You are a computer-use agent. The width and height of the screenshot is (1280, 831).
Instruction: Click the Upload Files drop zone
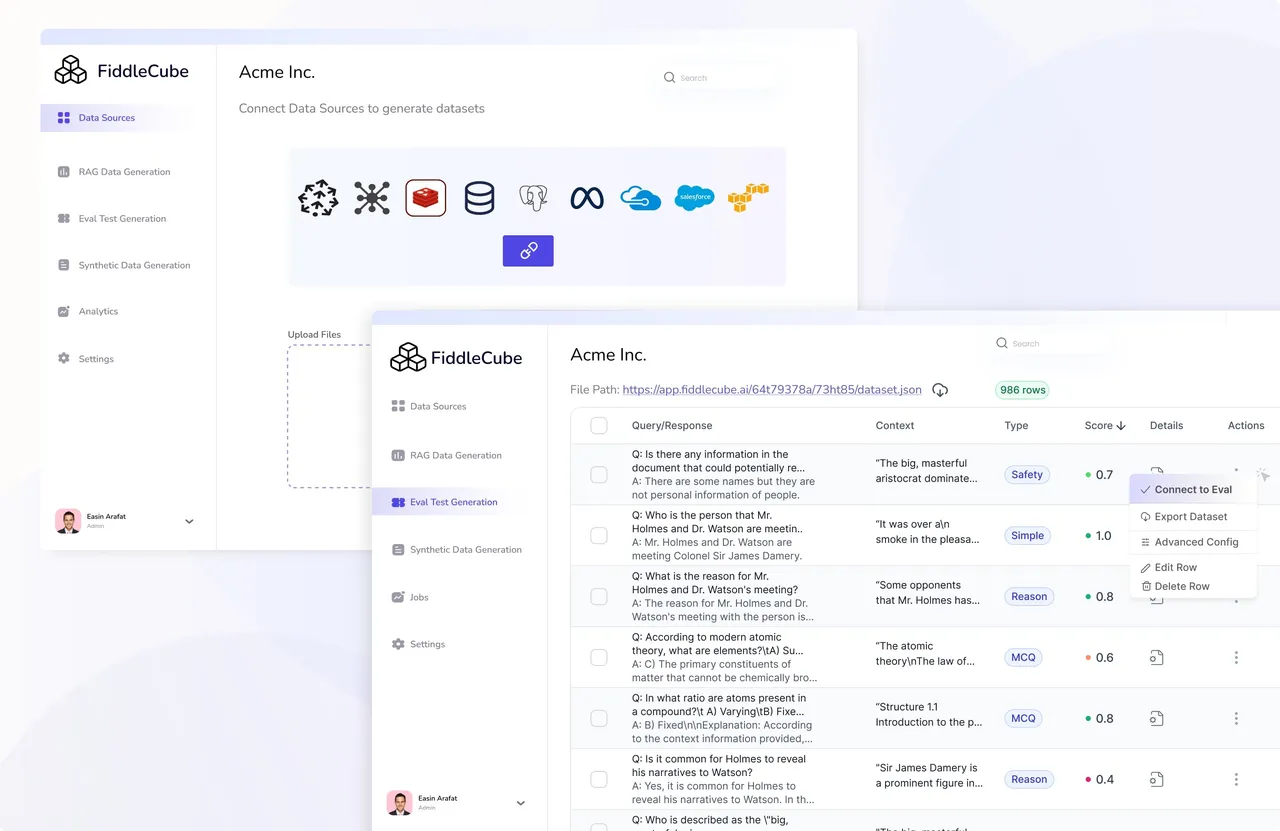click(x=330, y=416)
